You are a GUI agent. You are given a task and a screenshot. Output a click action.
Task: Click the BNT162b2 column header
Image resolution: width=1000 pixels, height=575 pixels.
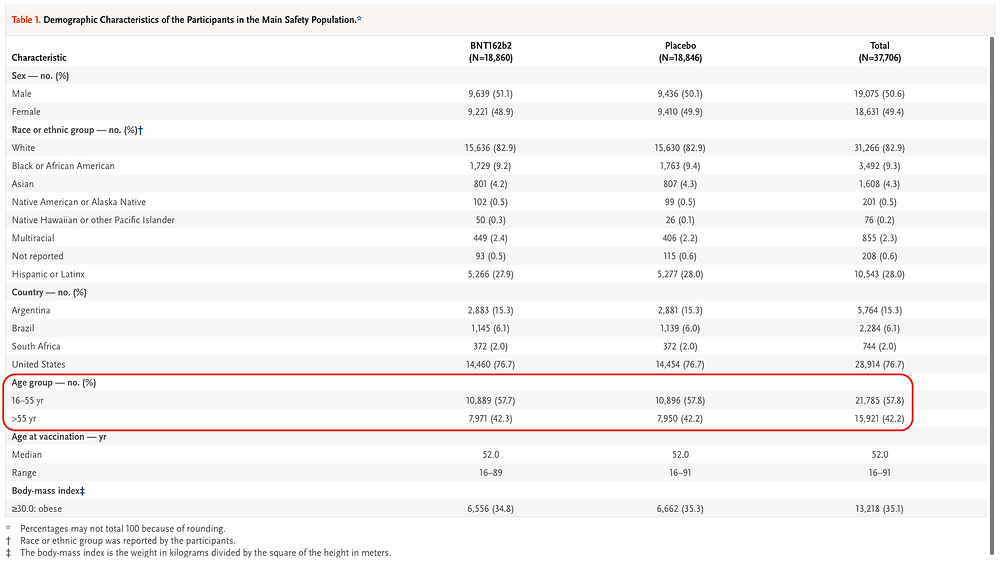(x=490, y=52)
